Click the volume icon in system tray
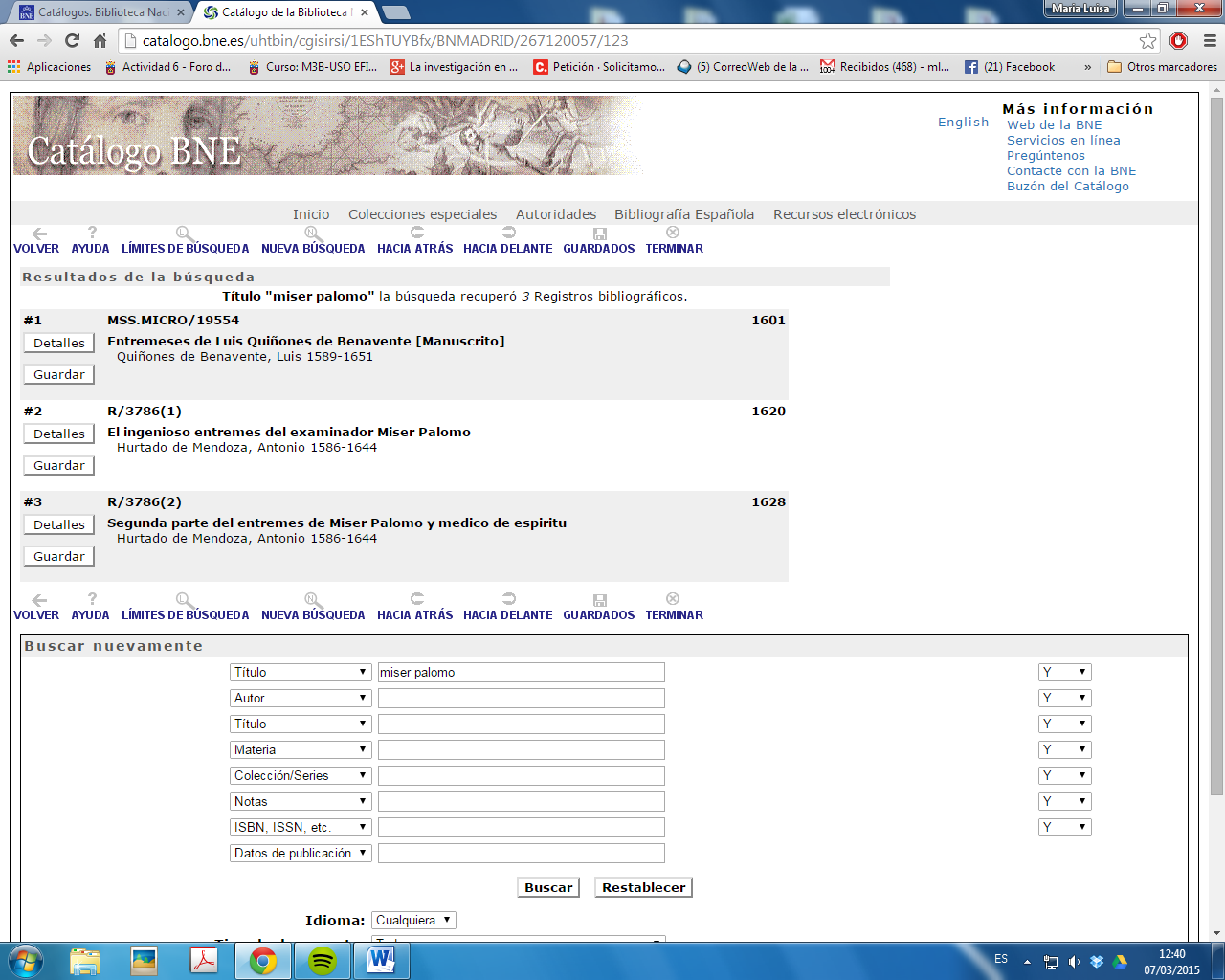Image resolution: width=1225 pixels, height=980 pixels. [x=1074, y=962]
